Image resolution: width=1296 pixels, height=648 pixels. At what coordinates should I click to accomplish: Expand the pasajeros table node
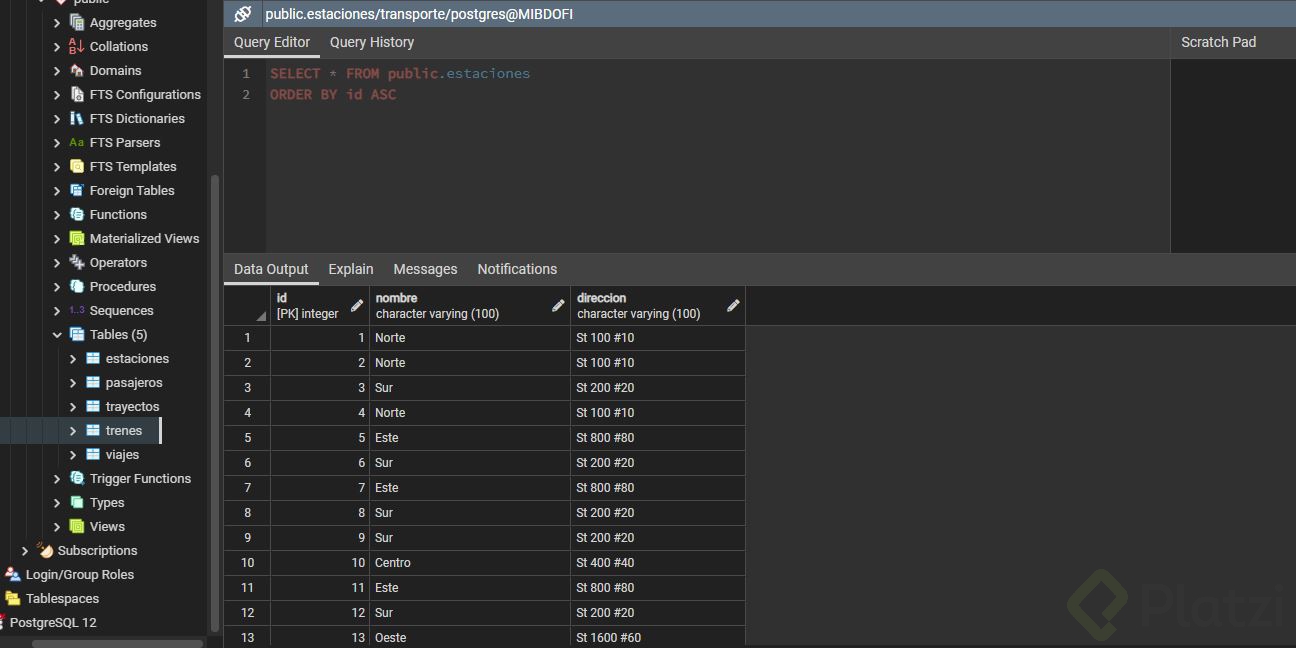click(73, 382)
